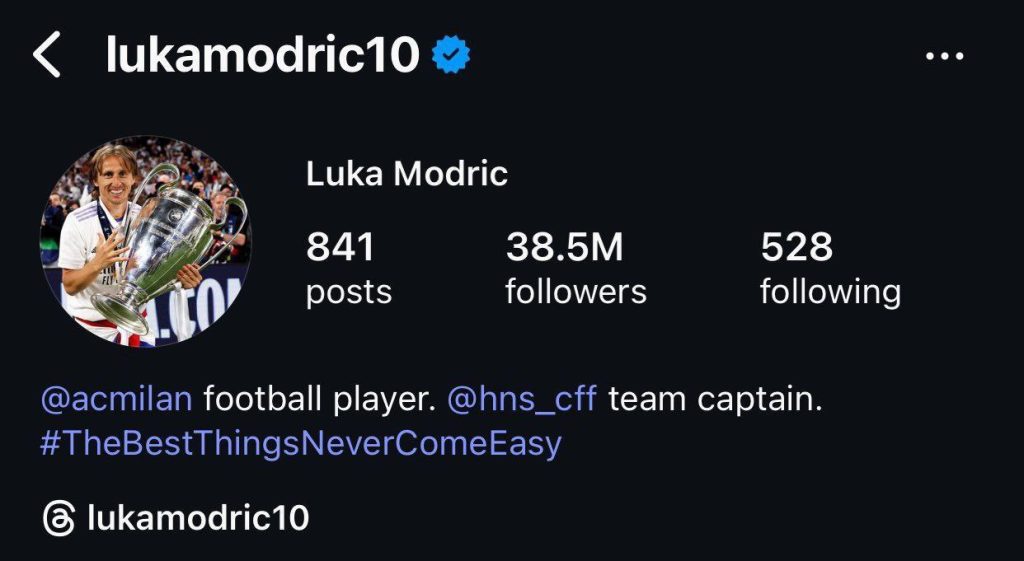1024x561 pixels.
Task: Open the "following" list label
Action: pyautogui.click(x=830, y=292)
